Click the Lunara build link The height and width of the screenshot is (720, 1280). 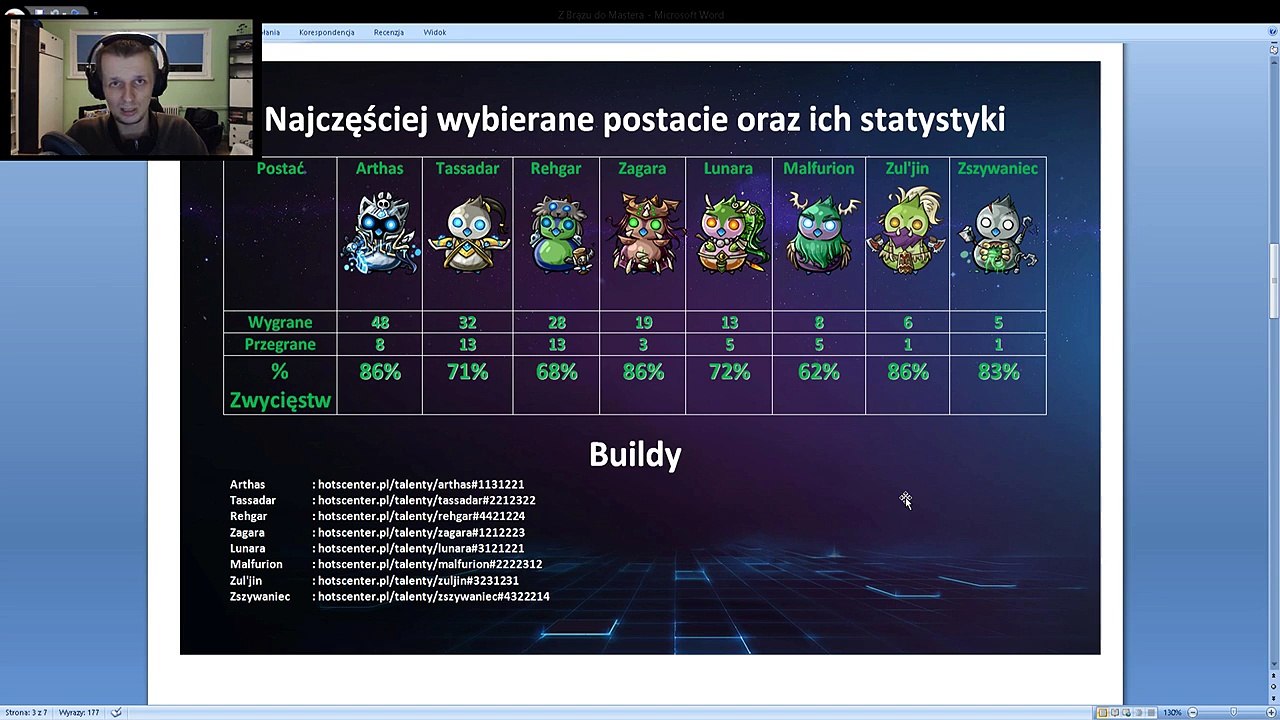(421, 549)
